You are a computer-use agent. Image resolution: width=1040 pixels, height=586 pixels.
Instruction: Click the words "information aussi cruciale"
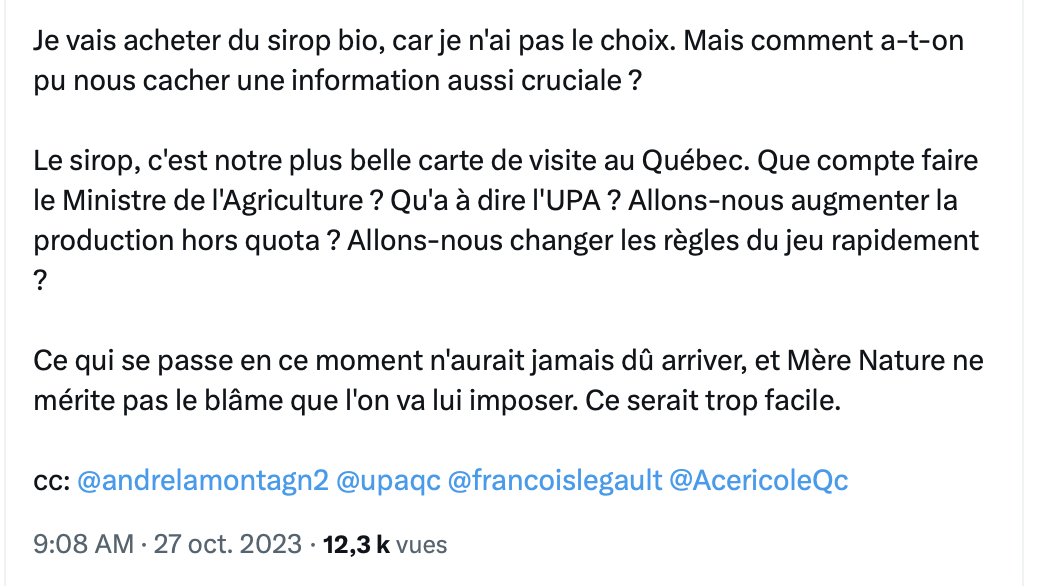[456, 81]
